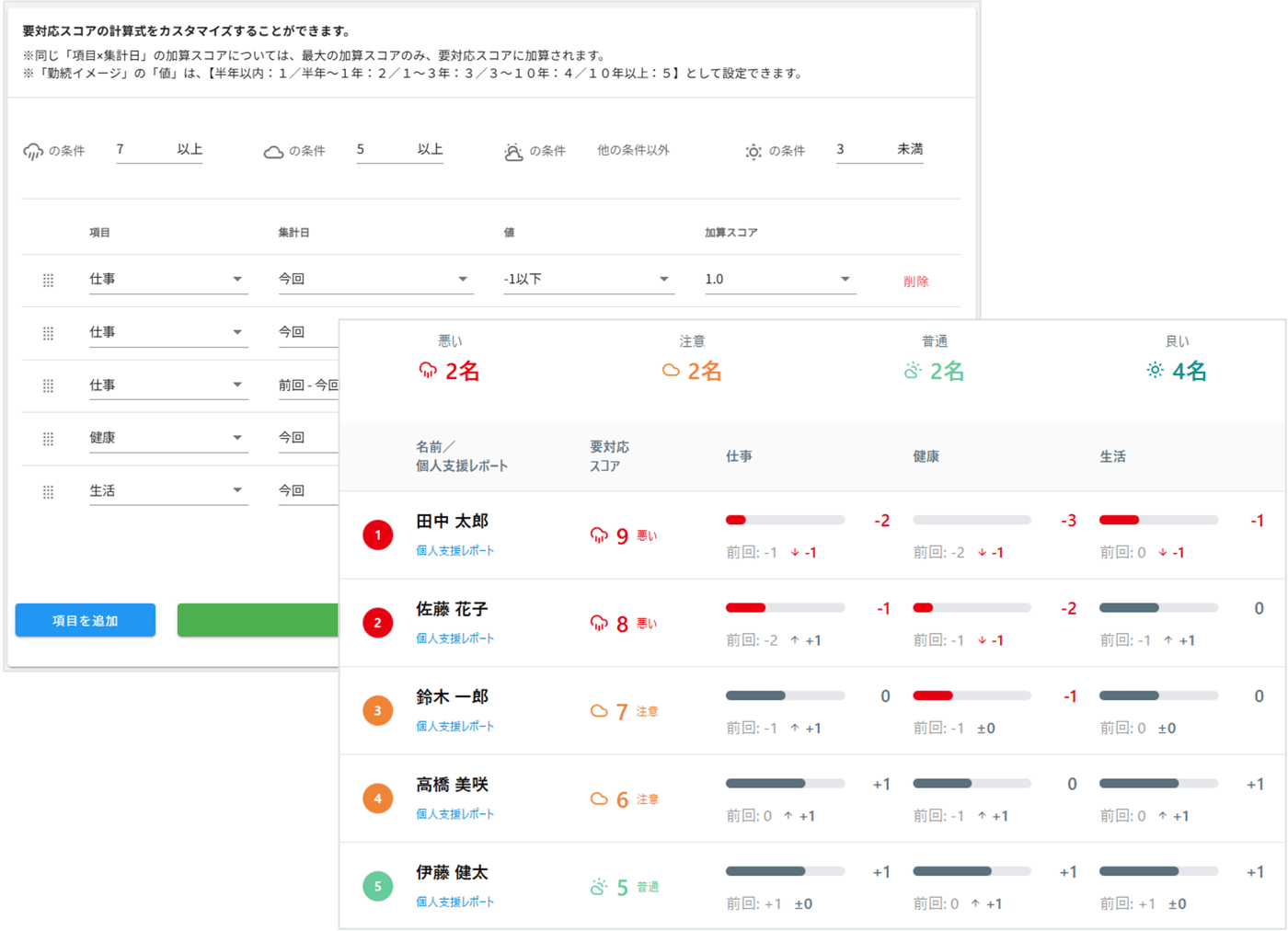Click the red rank 1 badge for 田中 太郎
Image resolution: width=1288 pixels, height=931 pixels.
click(378, 534)
